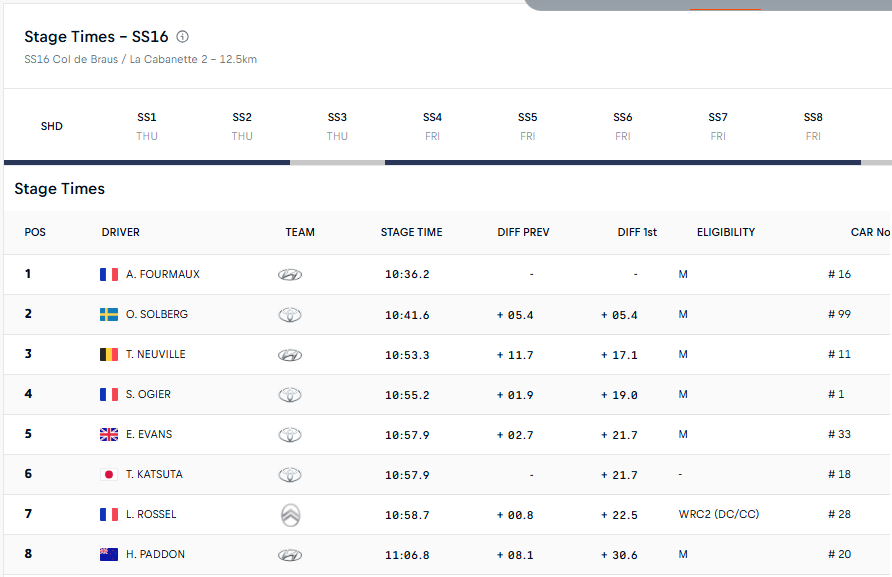Select the SHD stage tab
The height and width of the screenshot is (577, 892).
(52, 126)
